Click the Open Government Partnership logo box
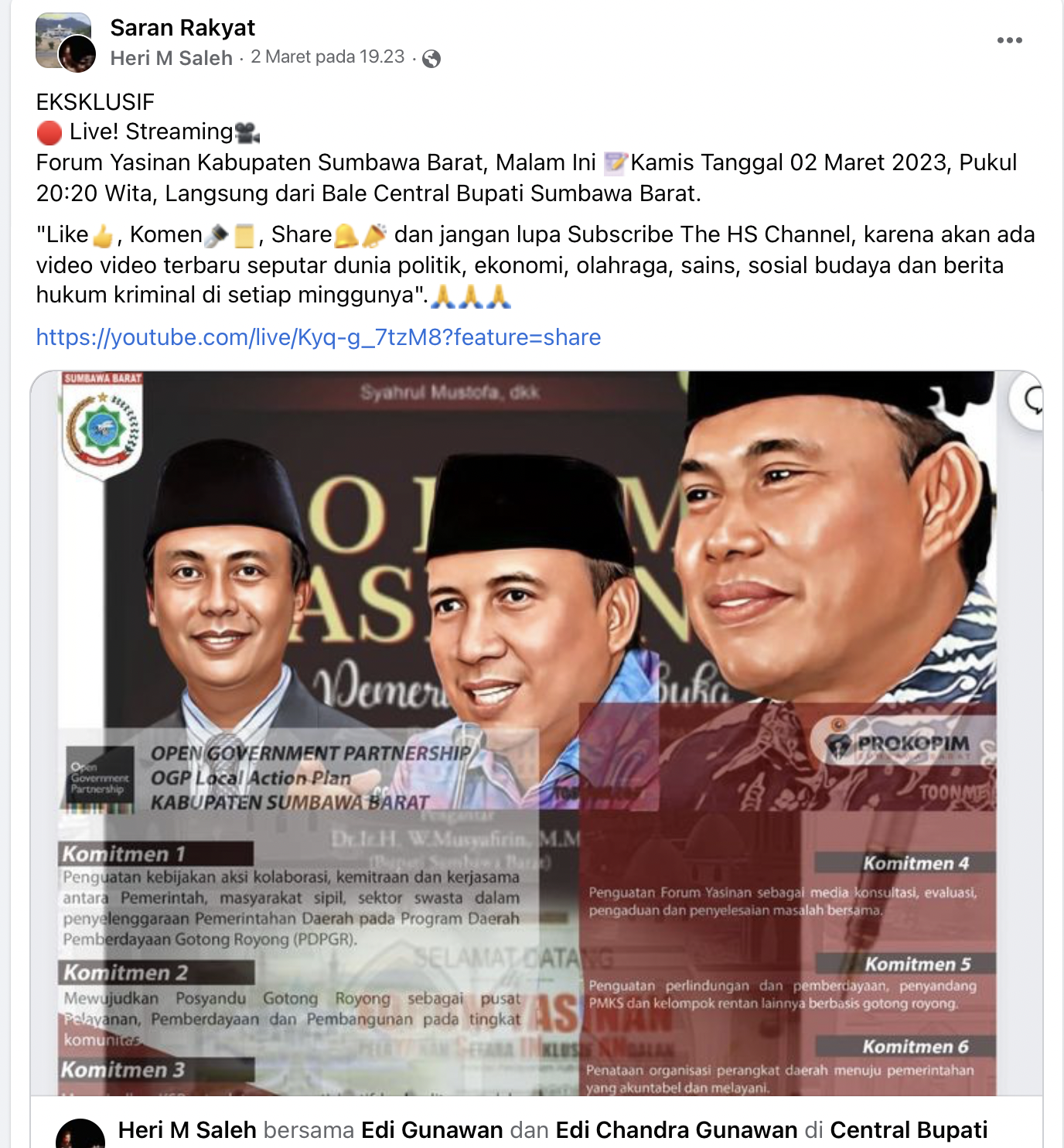 click(x=100, y=778)
